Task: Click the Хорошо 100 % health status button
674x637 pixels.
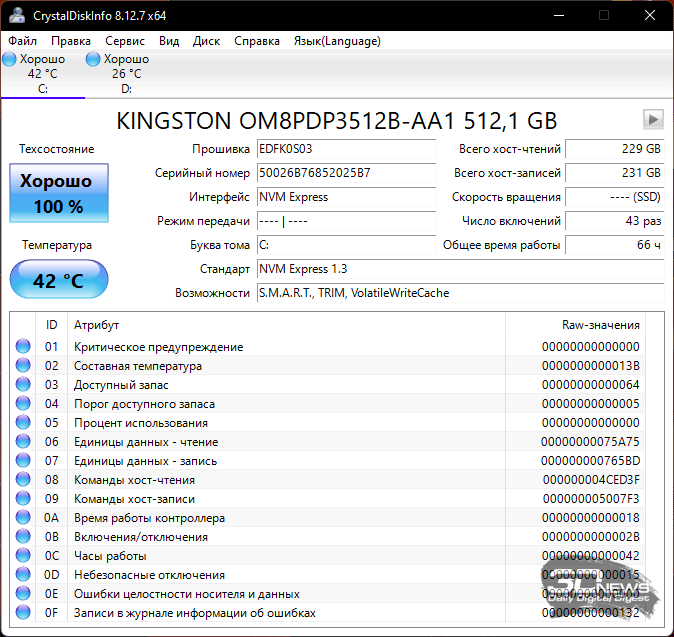Action: [x=59, y=193]
